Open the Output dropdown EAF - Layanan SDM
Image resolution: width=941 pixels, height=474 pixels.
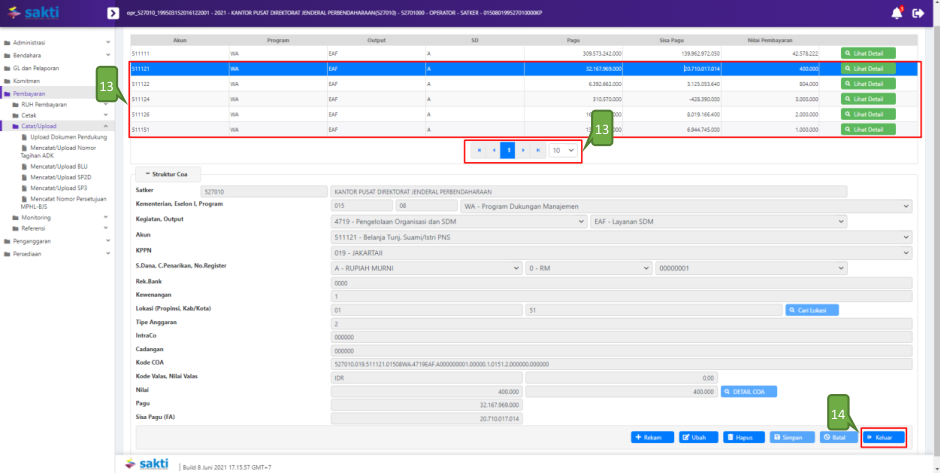pyautogui.click(x=750, y=221)
